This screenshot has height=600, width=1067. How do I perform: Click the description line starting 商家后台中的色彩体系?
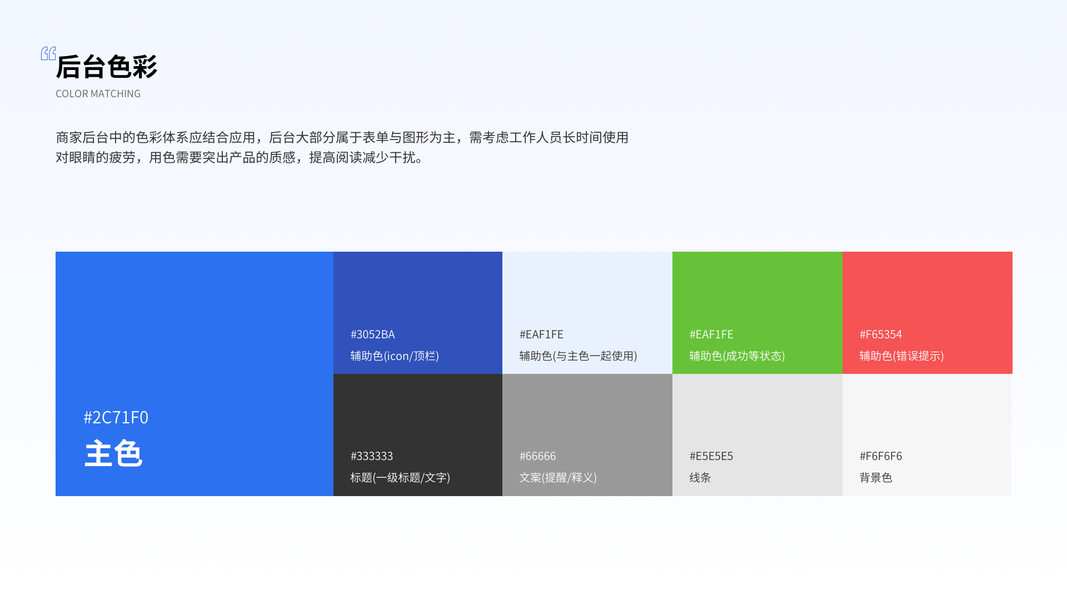coord(342,137)
